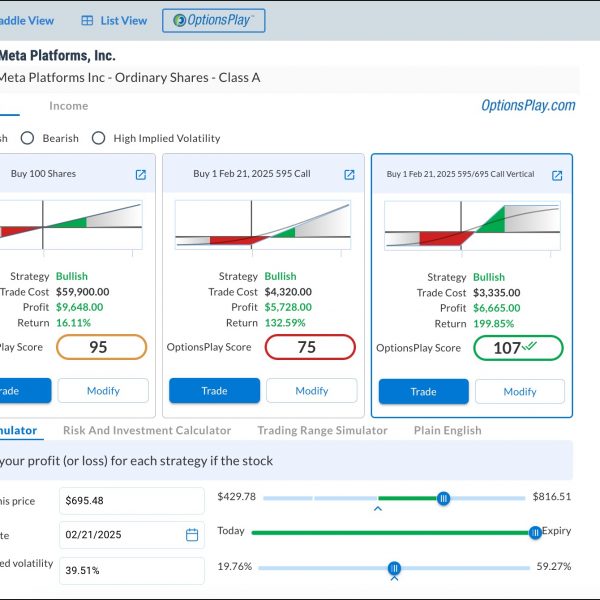The image size is (600, 600).
Task: Modify the 595/695 Call Vertical strategy
Action: point(520,391)
